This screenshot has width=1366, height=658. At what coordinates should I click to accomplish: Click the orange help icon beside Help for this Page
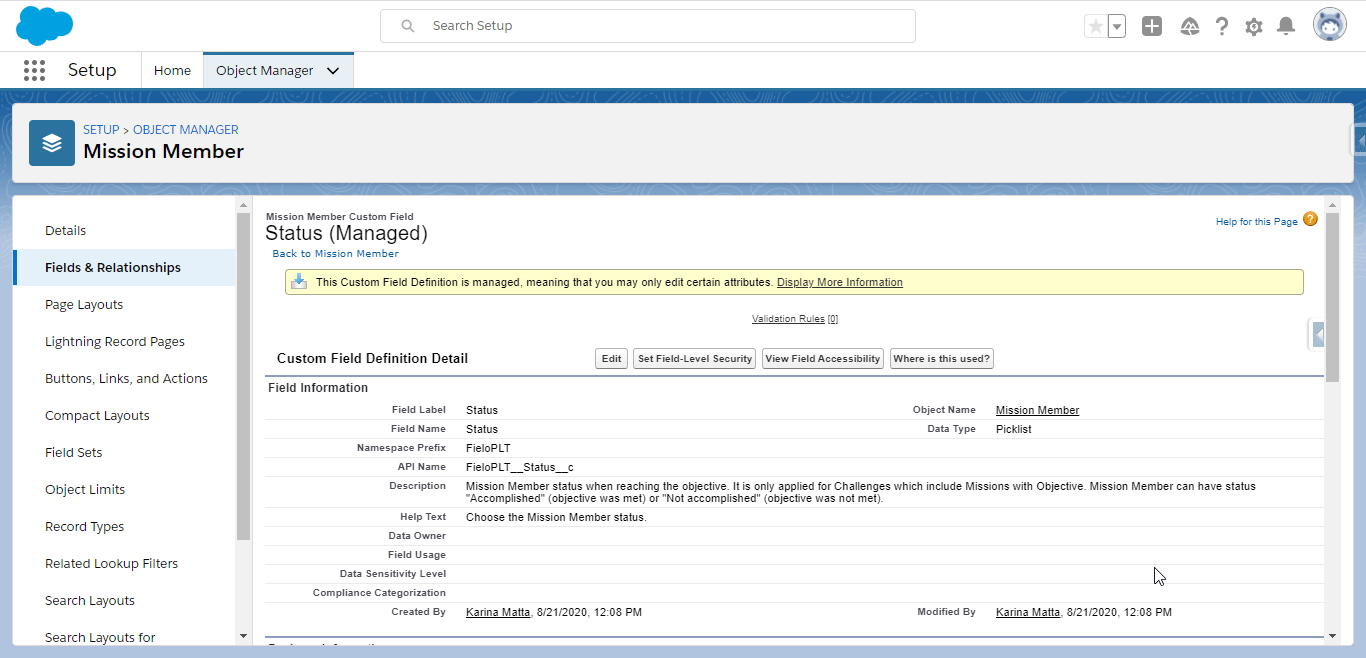click(x=1310, y=219)
